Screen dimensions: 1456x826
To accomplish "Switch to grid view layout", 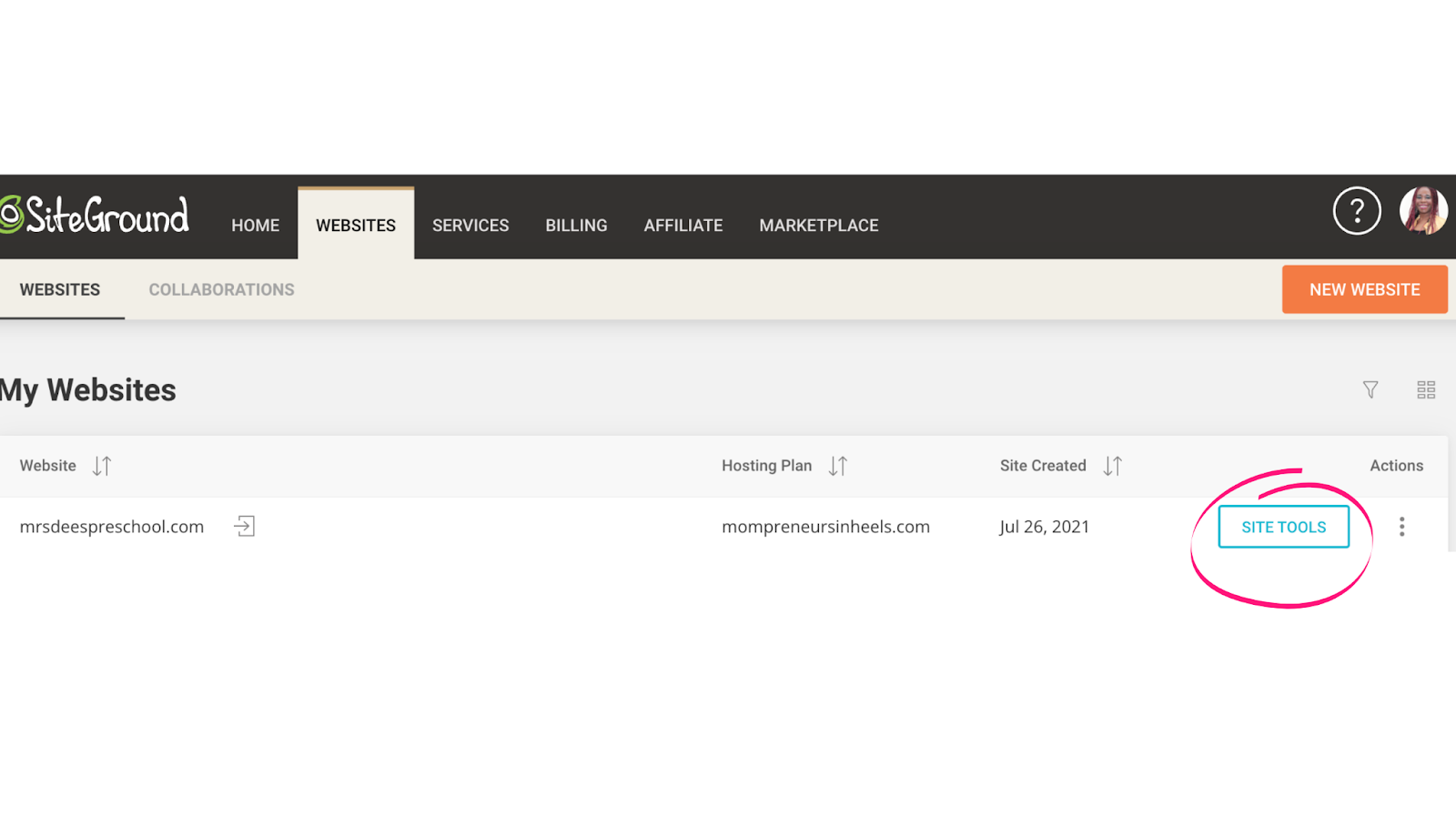I will pyautogui.click(x=1426, y=390).
